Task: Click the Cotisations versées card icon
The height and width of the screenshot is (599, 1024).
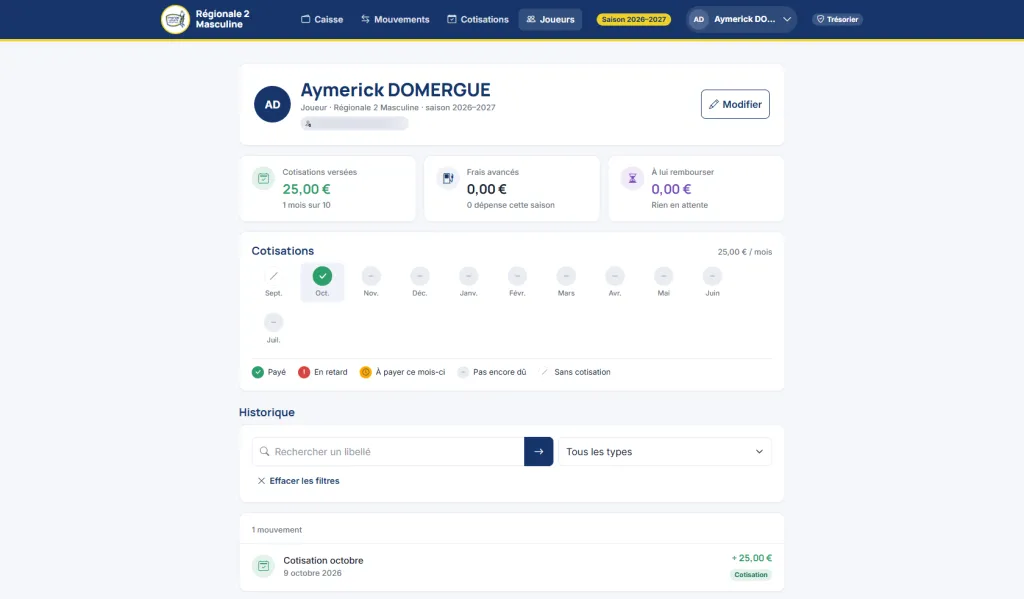Action: click(x=263, y=178)
